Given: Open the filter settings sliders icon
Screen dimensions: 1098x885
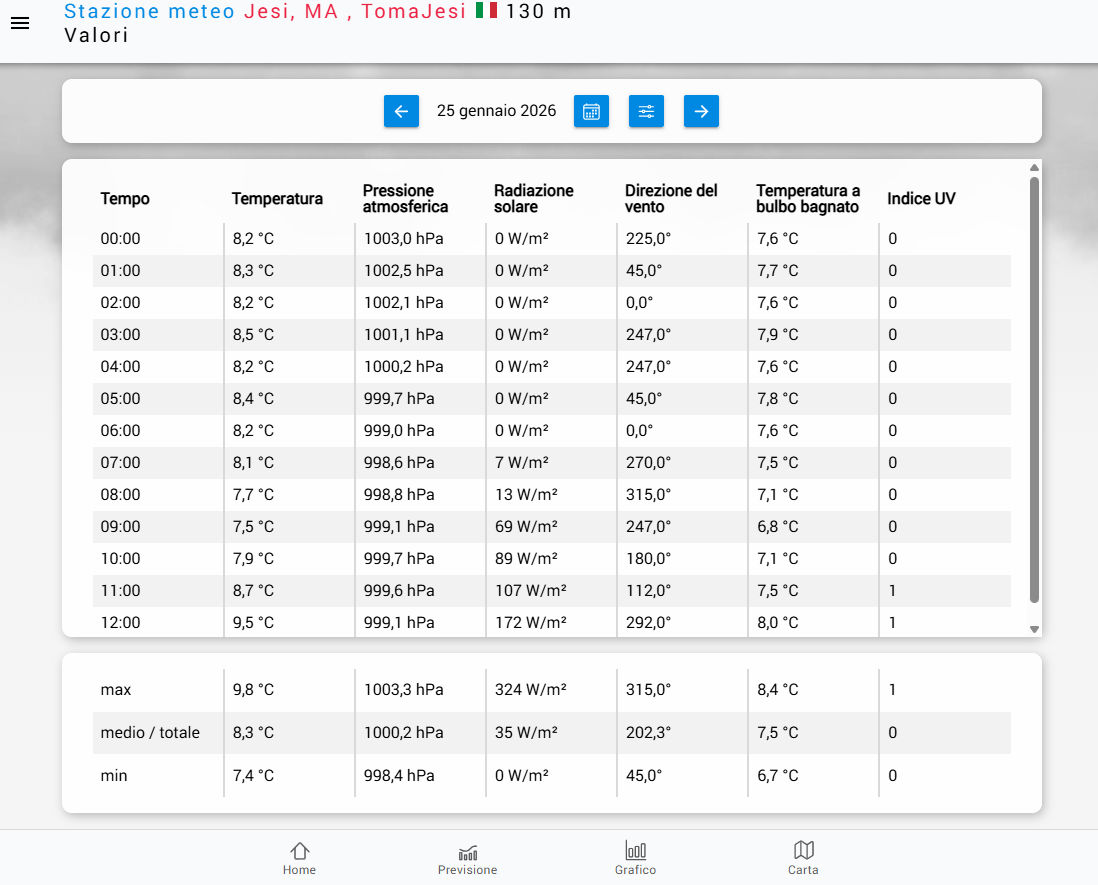Looking at the screenshot, I should click(646, 111).
